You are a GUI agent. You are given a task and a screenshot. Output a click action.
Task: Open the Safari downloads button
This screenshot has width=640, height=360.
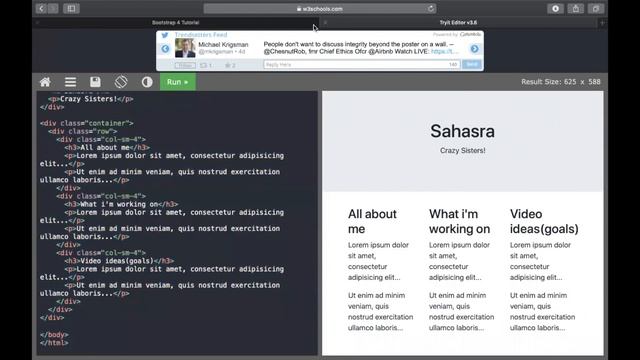point(556,9)
